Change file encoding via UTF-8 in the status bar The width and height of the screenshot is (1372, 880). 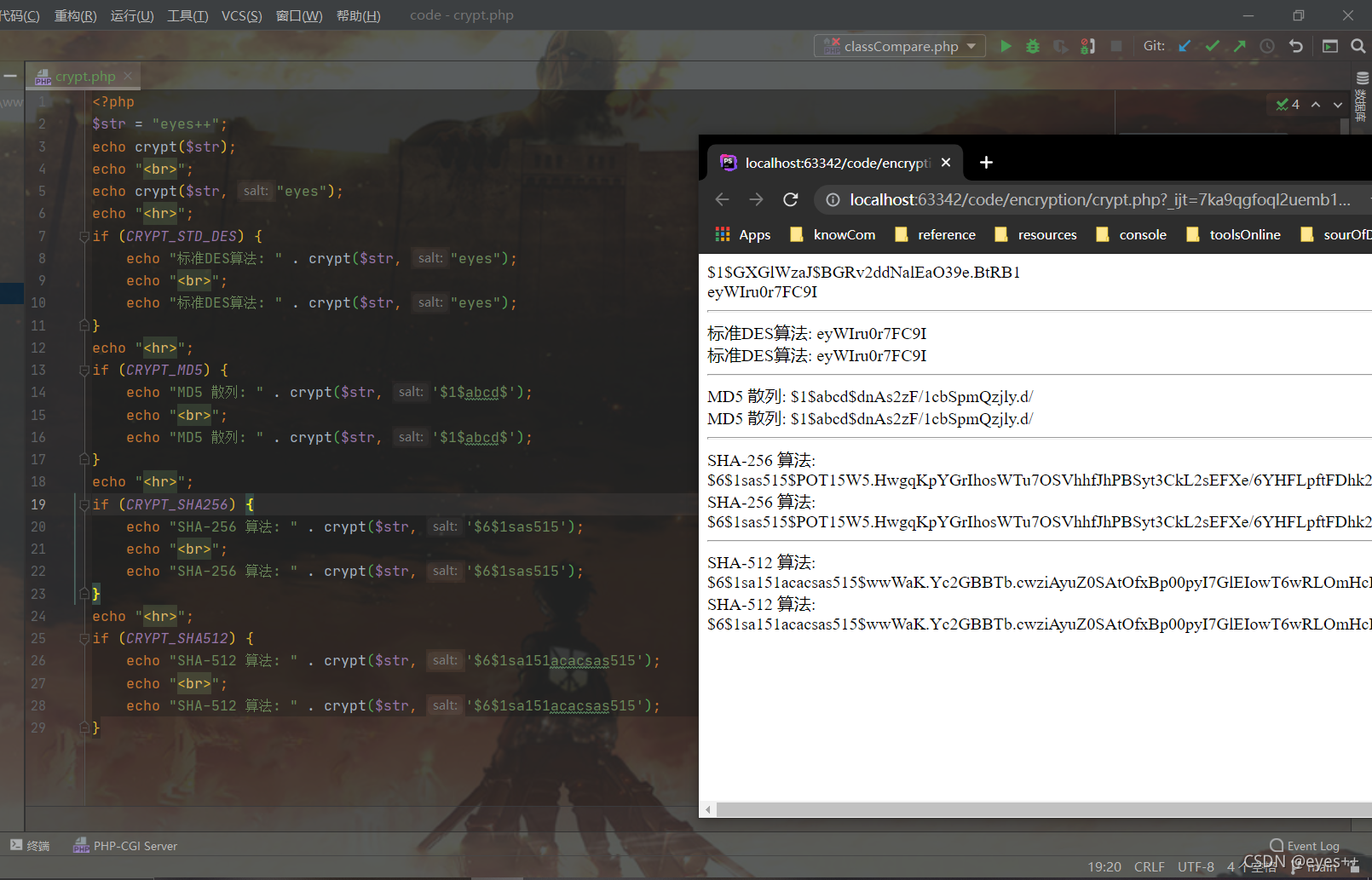point(1196,866)
